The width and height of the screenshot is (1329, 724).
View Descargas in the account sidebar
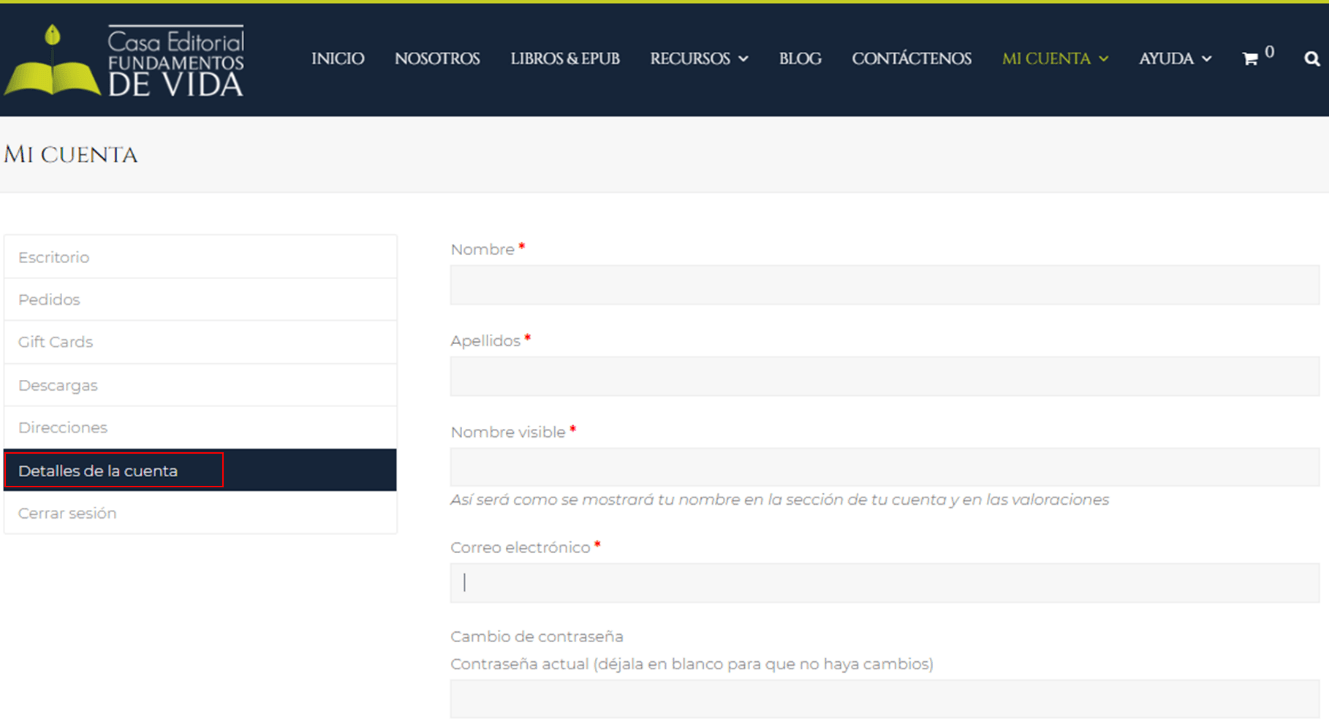point(58,385)
